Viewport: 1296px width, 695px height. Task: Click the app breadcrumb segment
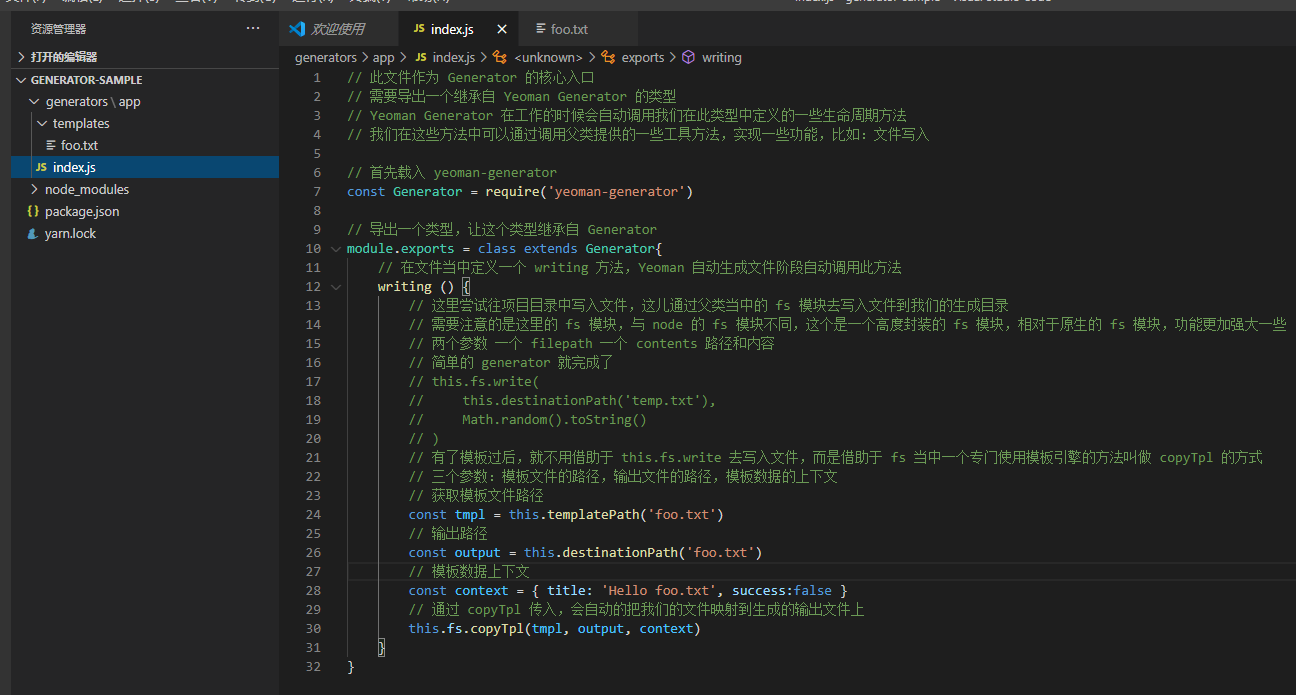pyautogui.click(x=384, y=57)
